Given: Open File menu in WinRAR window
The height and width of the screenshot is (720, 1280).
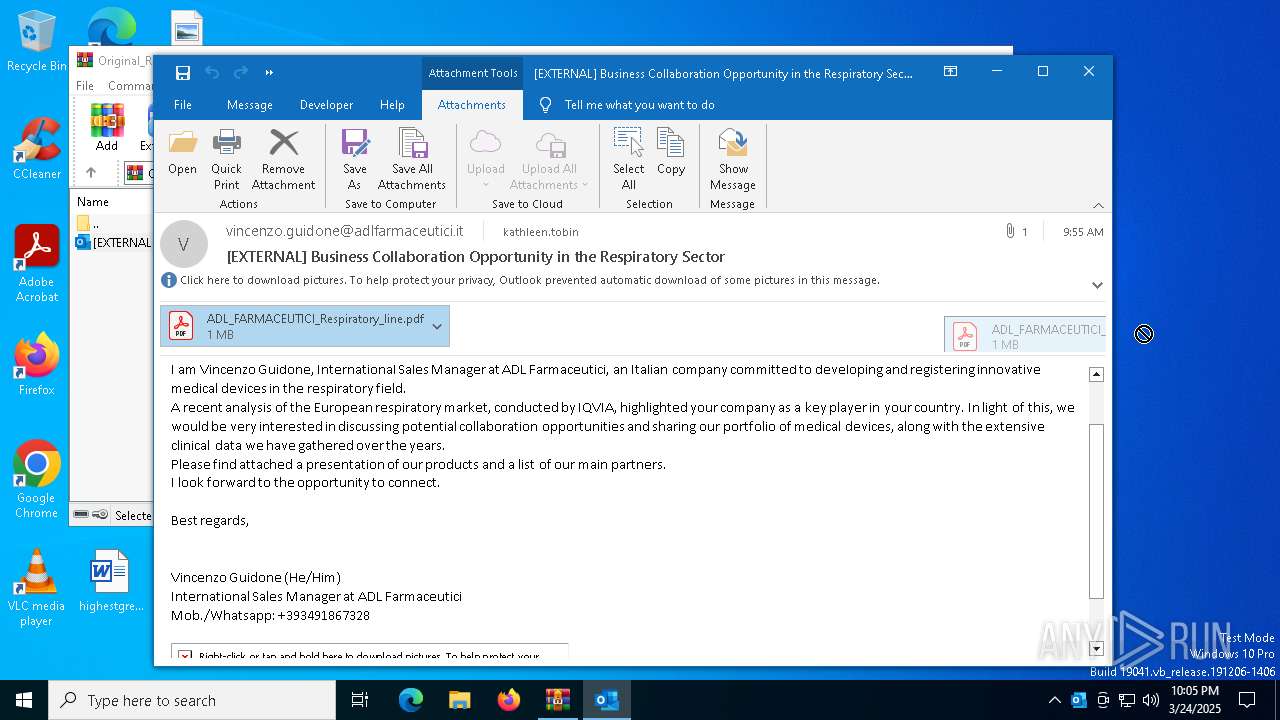Looking at the screenshot, I should coord(85,86).
